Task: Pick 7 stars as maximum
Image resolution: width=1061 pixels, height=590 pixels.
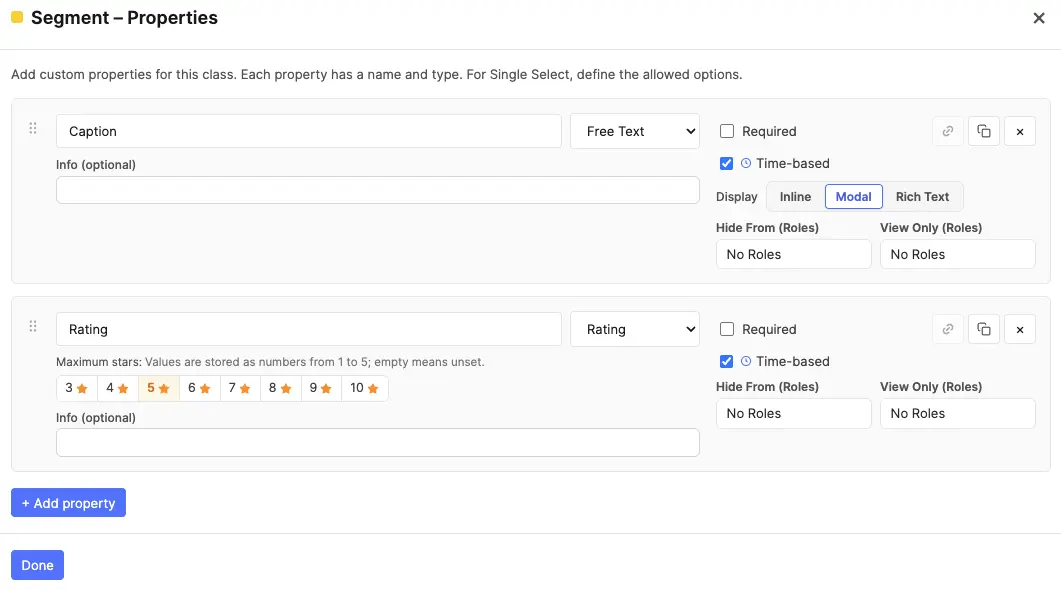Action: (240, 388)
